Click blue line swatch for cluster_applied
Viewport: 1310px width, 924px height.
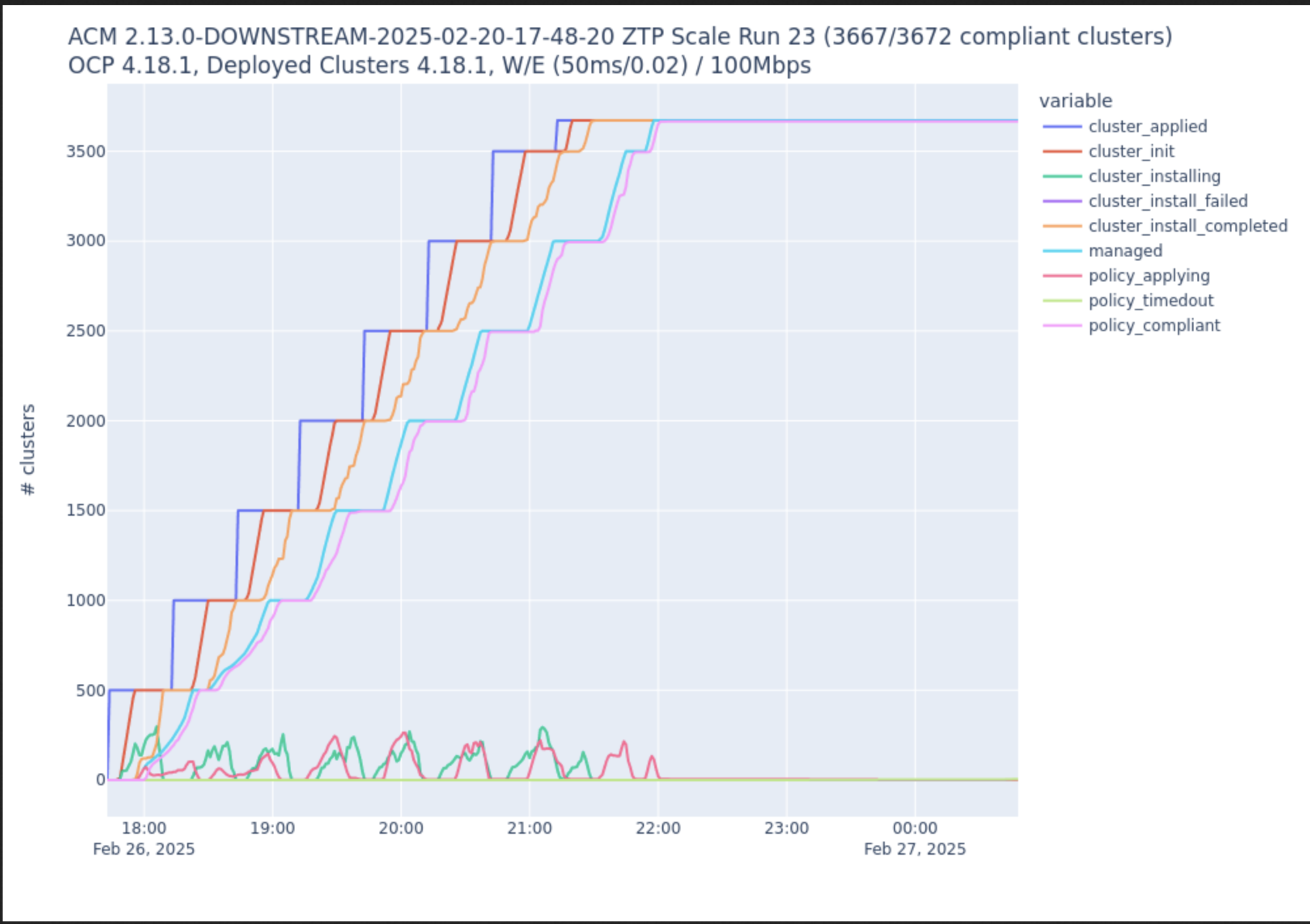1062,126
